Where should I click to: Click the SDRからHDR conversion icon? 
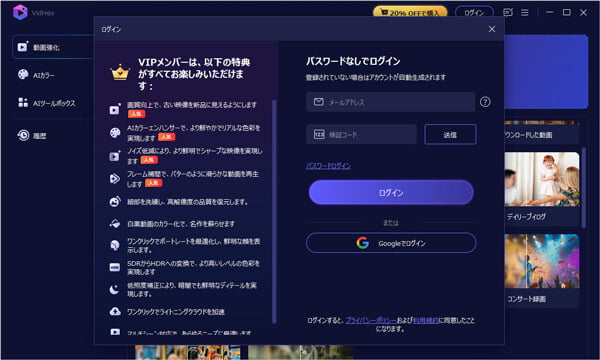click(115, 267)
